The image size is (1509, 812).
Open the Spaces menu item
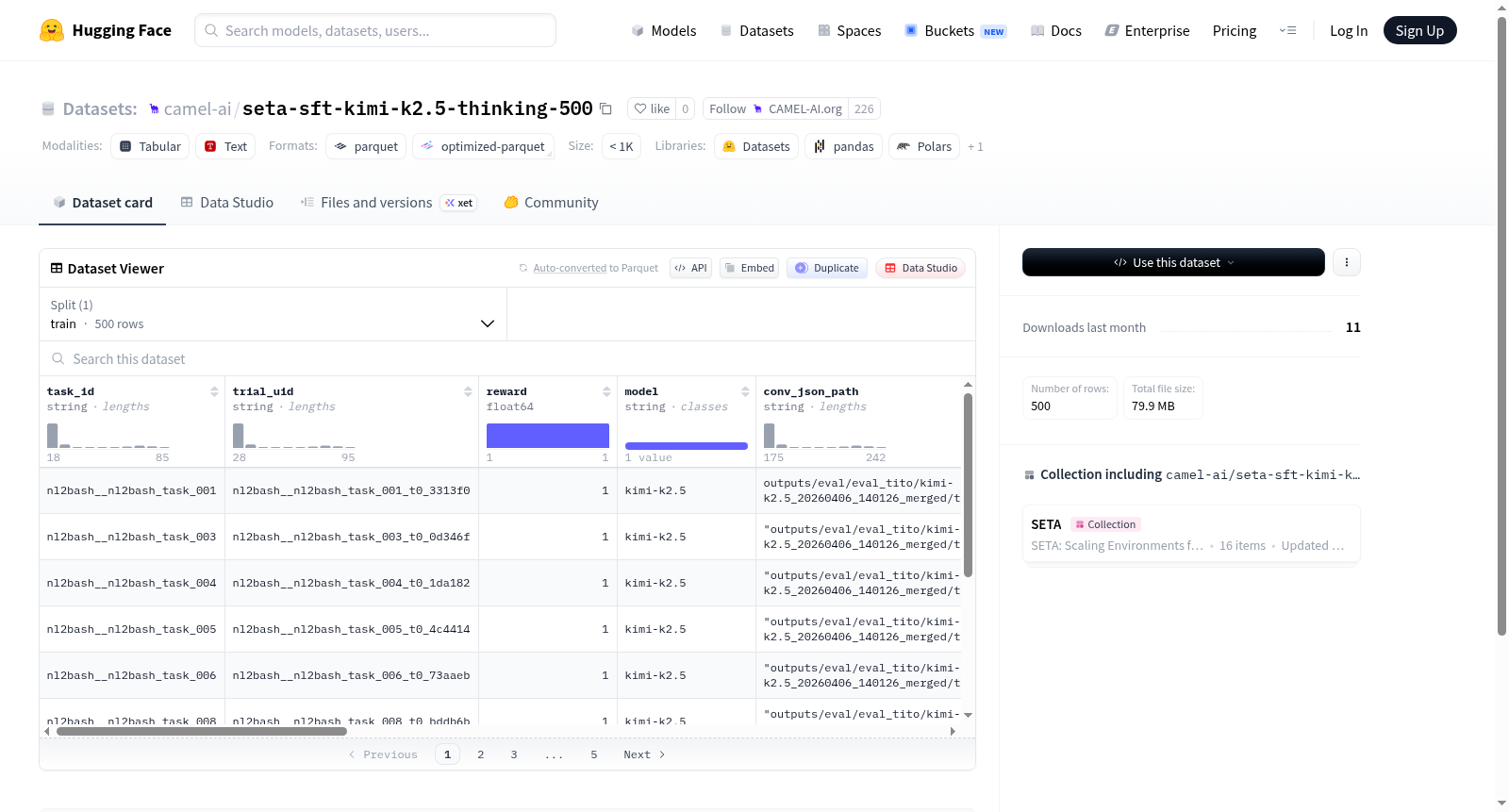[850, 30]
